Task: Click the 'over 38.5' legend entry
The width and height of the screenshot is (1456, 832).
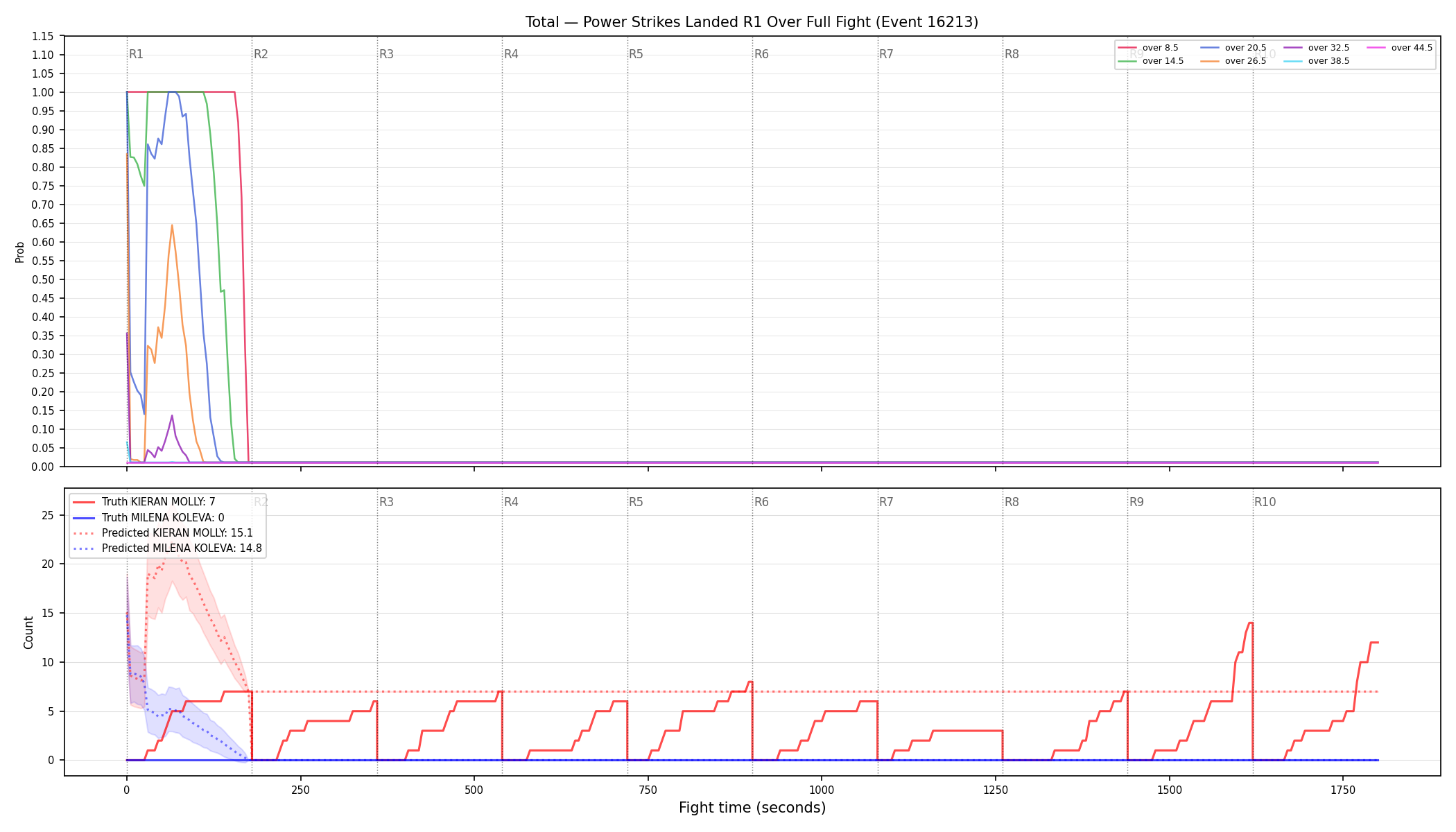Action: click(1317, 61)
